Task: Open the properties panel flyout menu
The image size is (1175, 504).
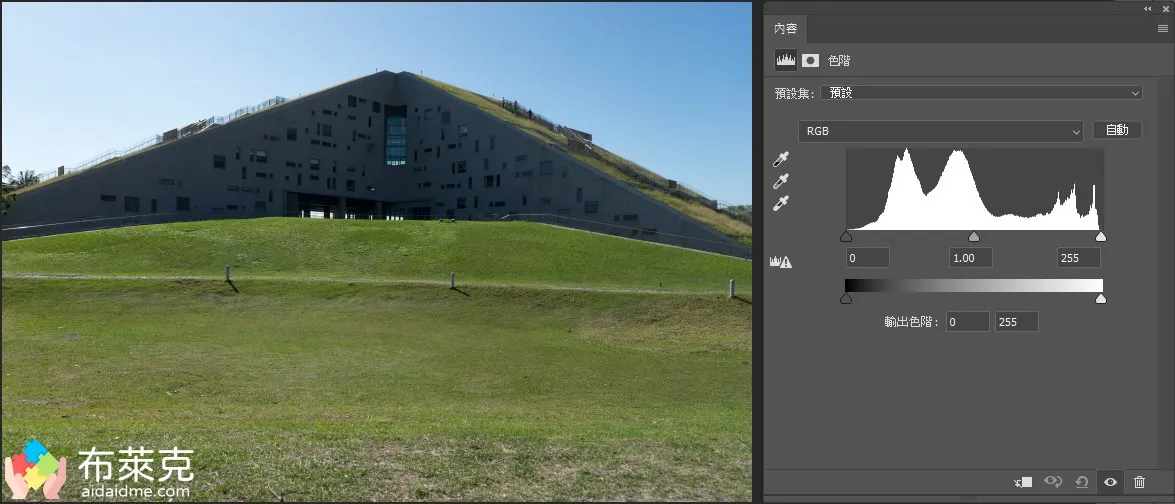Action: pos(1163,29)
